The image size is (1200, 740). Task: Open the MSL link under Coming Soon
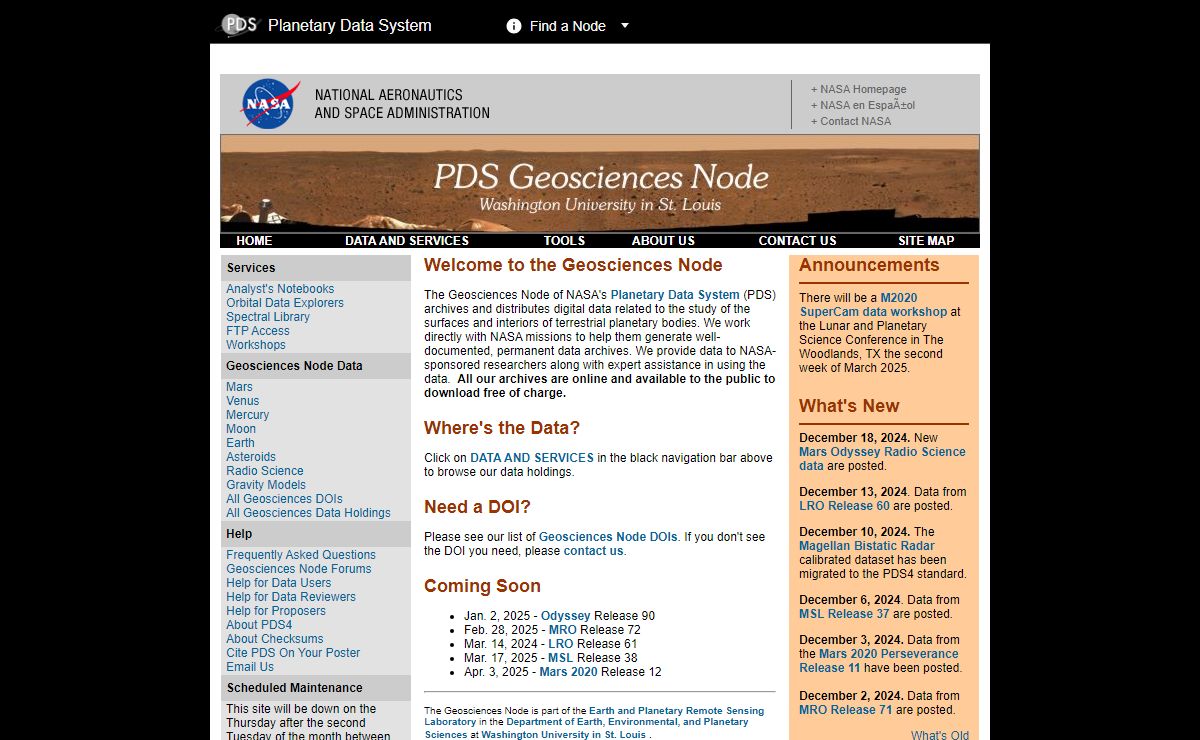560,658
